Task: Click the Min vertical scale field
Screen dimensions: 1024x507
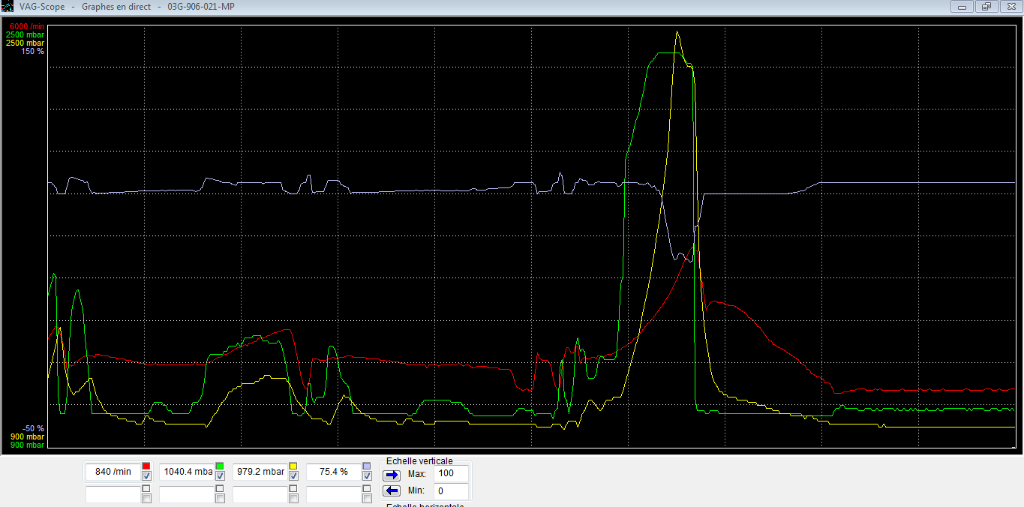Action: (452, 490)
